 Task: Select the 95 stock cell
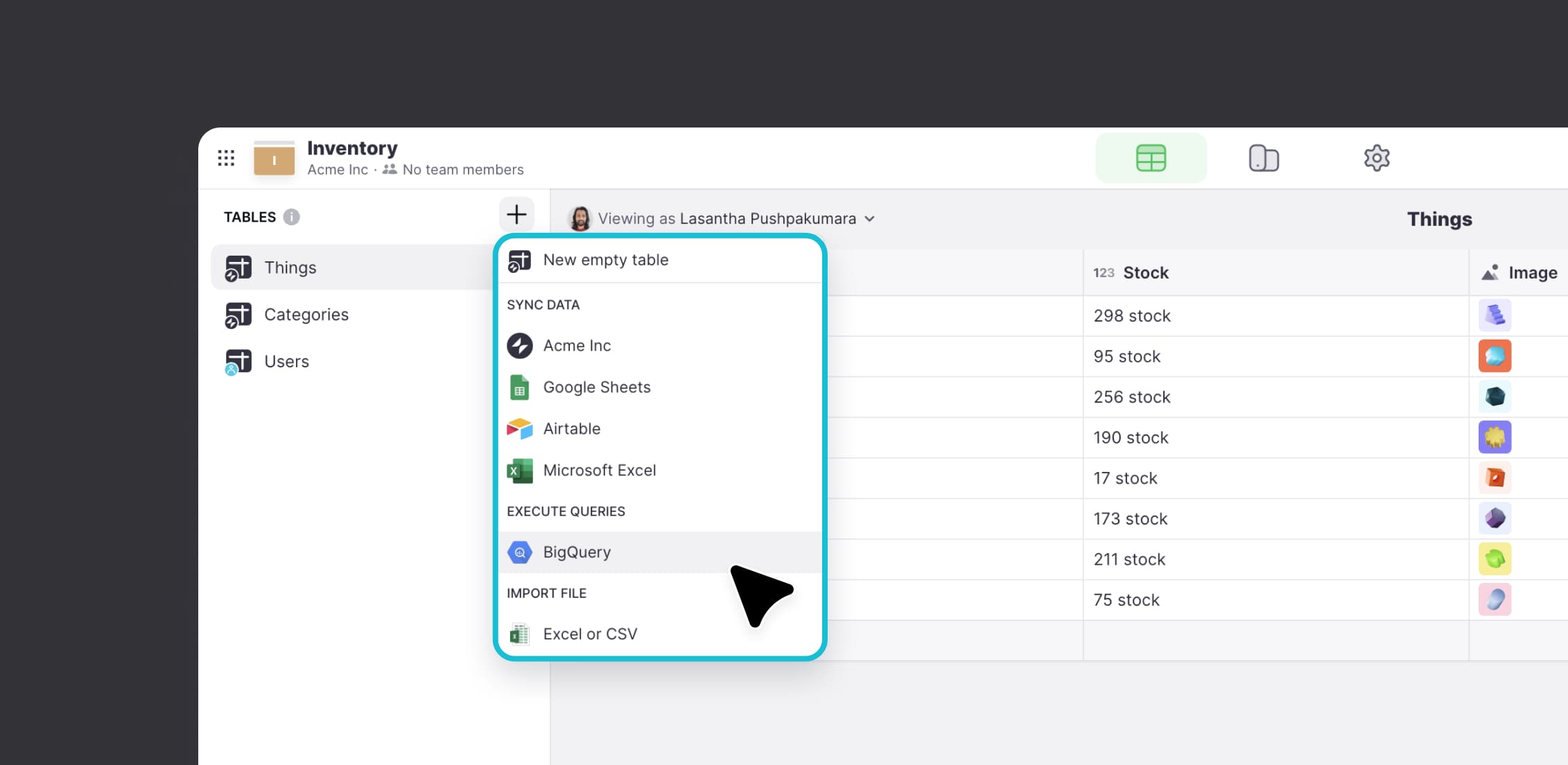click(1275, 357)
